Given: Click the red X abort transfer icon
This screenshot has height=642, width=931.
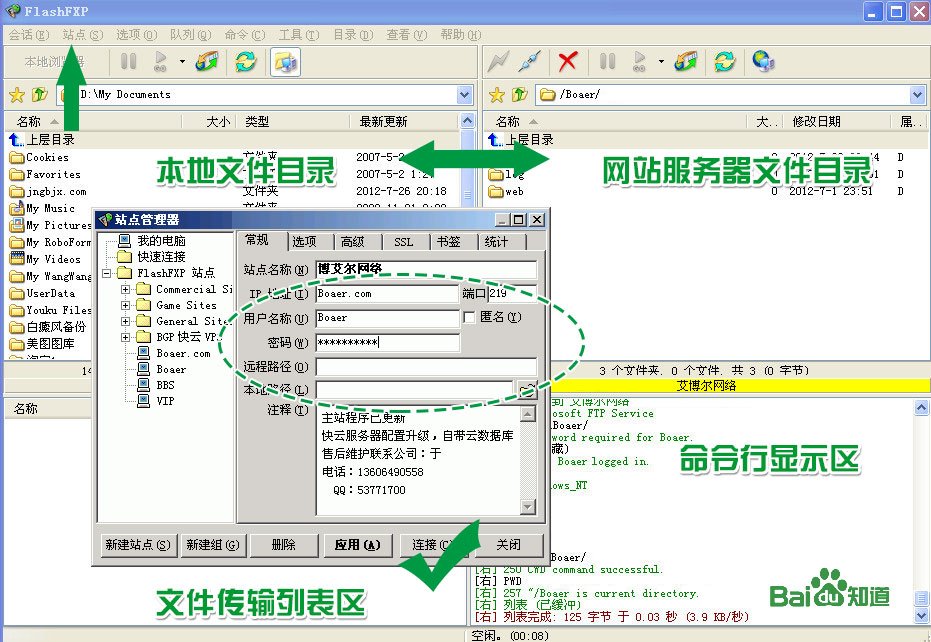Looking at the screenshot, I should point(567,61).
